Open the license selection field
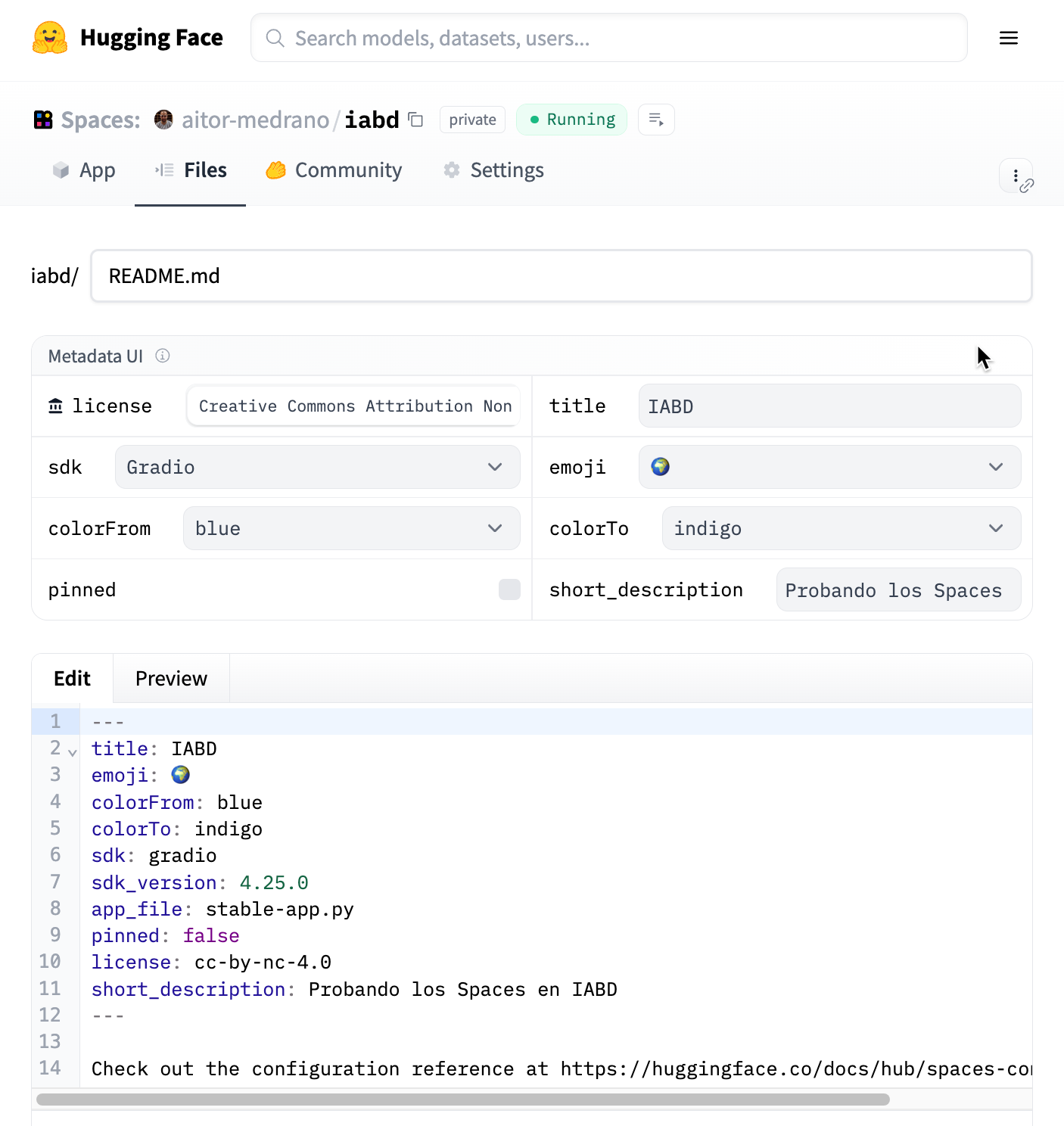 (x=353, y=406)
